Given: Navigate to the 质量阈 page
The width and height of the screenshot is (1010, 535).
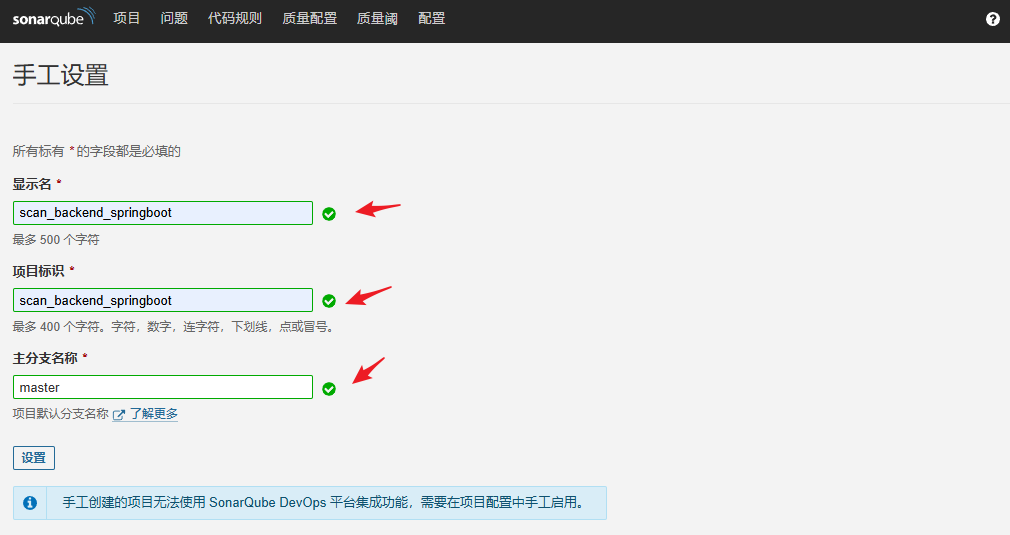Looking at the screenshot, I should [x=377, y=18].
